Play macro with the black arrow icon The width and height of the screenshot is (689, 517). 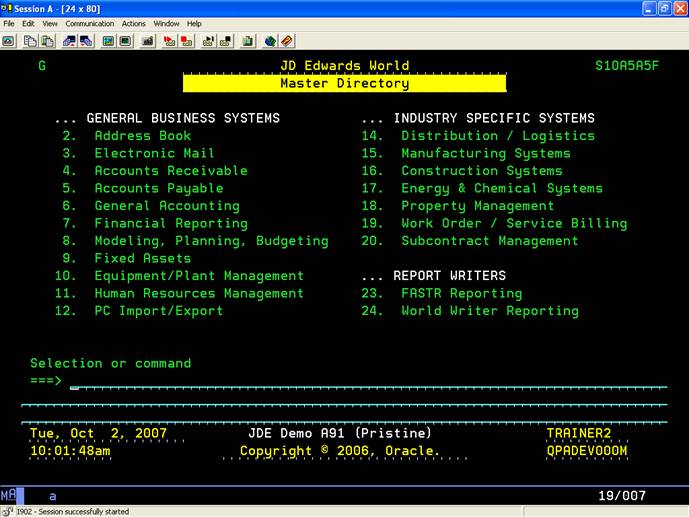(x=208, y=41)
